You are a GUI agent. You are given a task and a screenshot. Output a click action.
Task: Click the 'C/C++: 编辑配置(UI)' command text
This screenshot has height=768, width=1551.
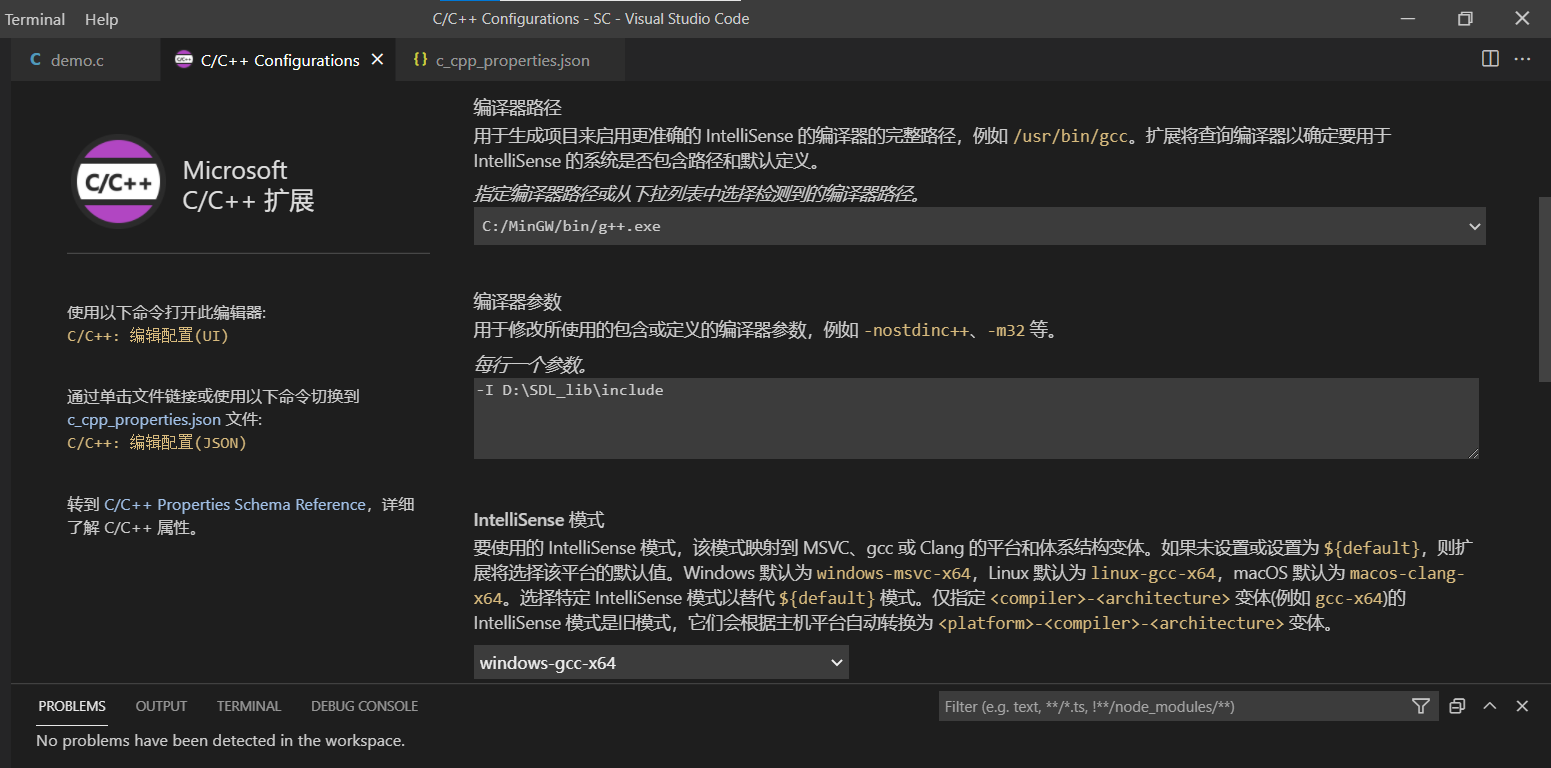coord(148,336)
